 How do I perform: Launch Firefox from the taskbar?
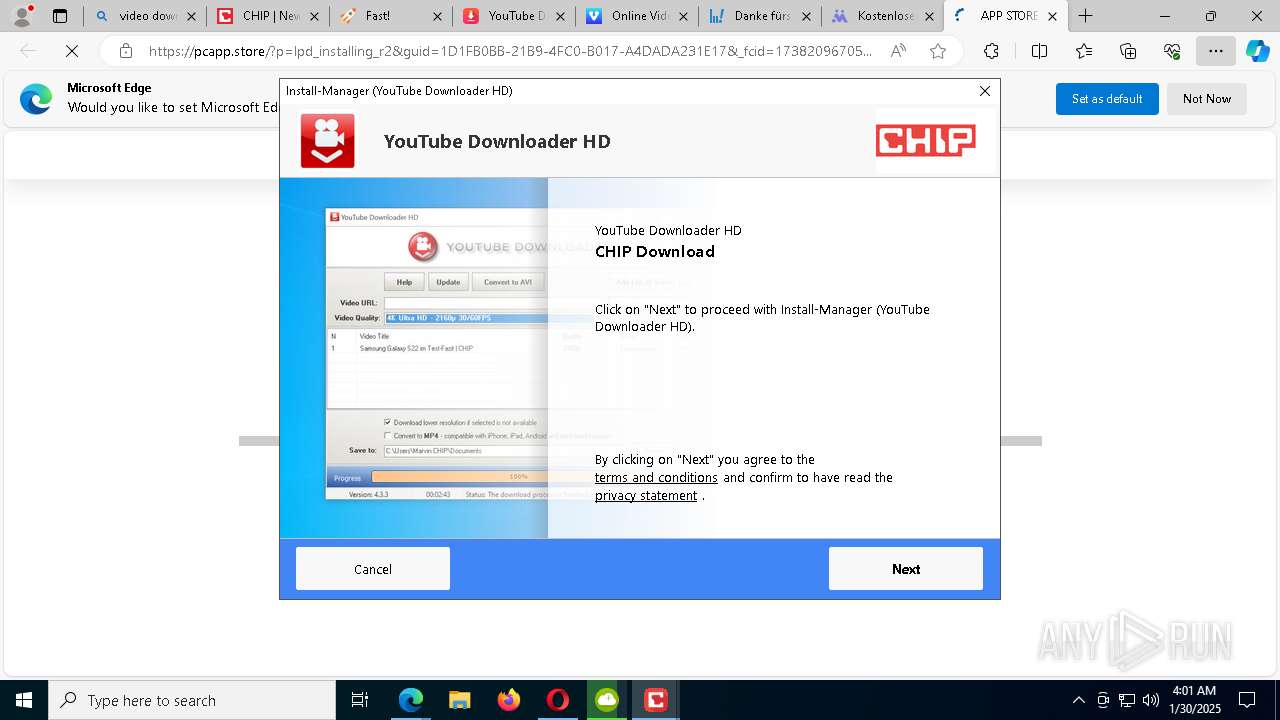point(509,700)
